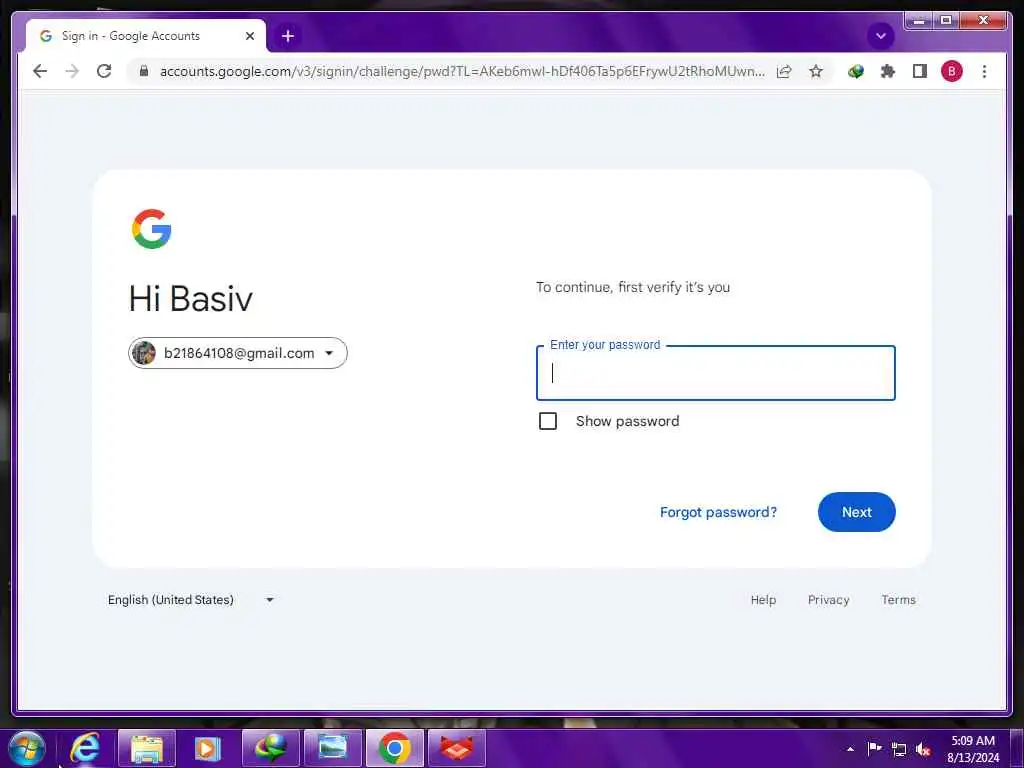The width and height of the screenshot is (1024, 768).
Task: Show hidden system tray icons
Action: tap(850, 749)
